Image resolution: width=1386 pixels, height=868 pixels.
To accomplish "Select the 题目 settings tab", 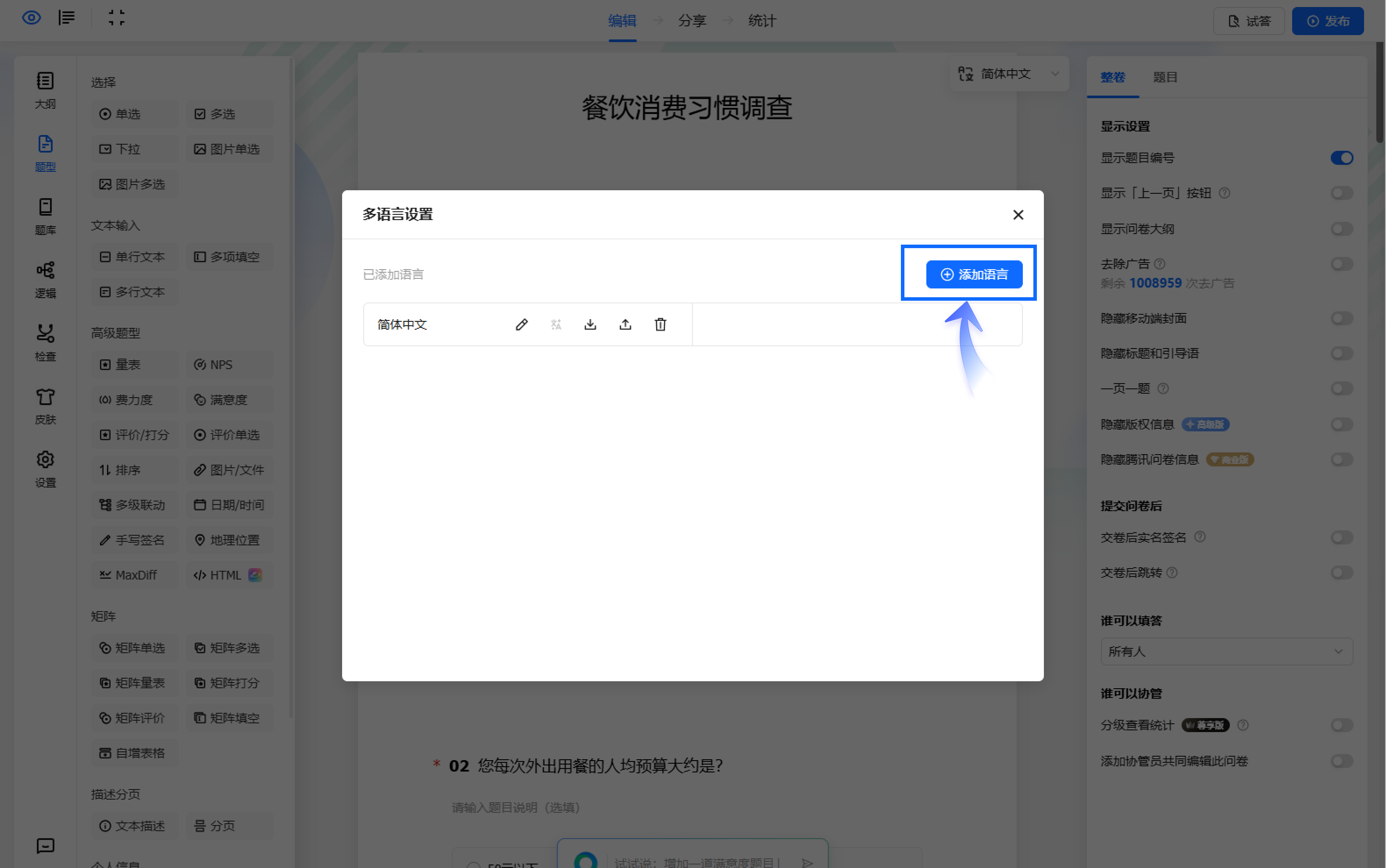I will pos(1165,78).
